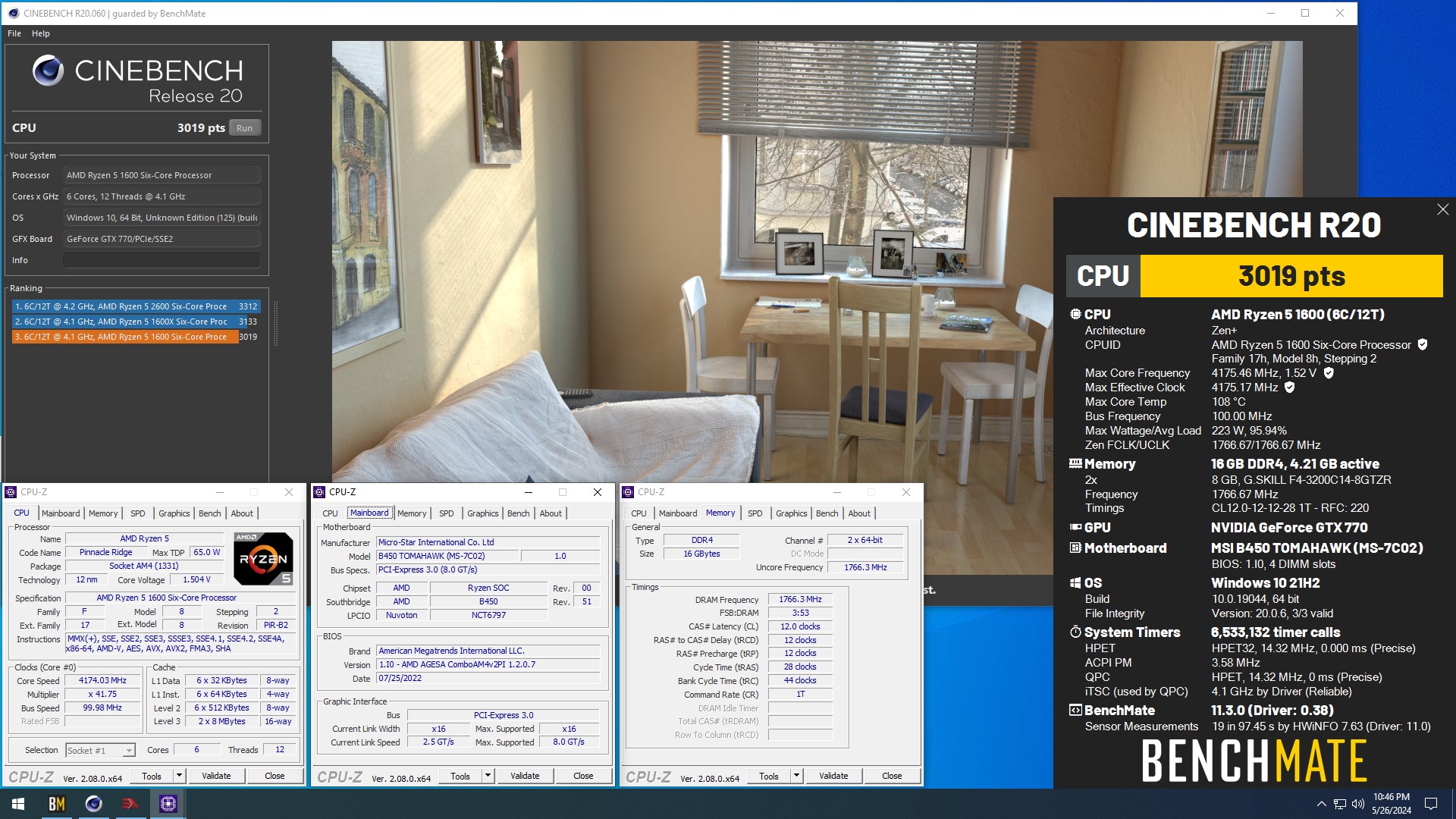Click Validate in middle CPU-Z window
Image resolution: width=1456 pixels, height=819 pixels.
point(525,776)
